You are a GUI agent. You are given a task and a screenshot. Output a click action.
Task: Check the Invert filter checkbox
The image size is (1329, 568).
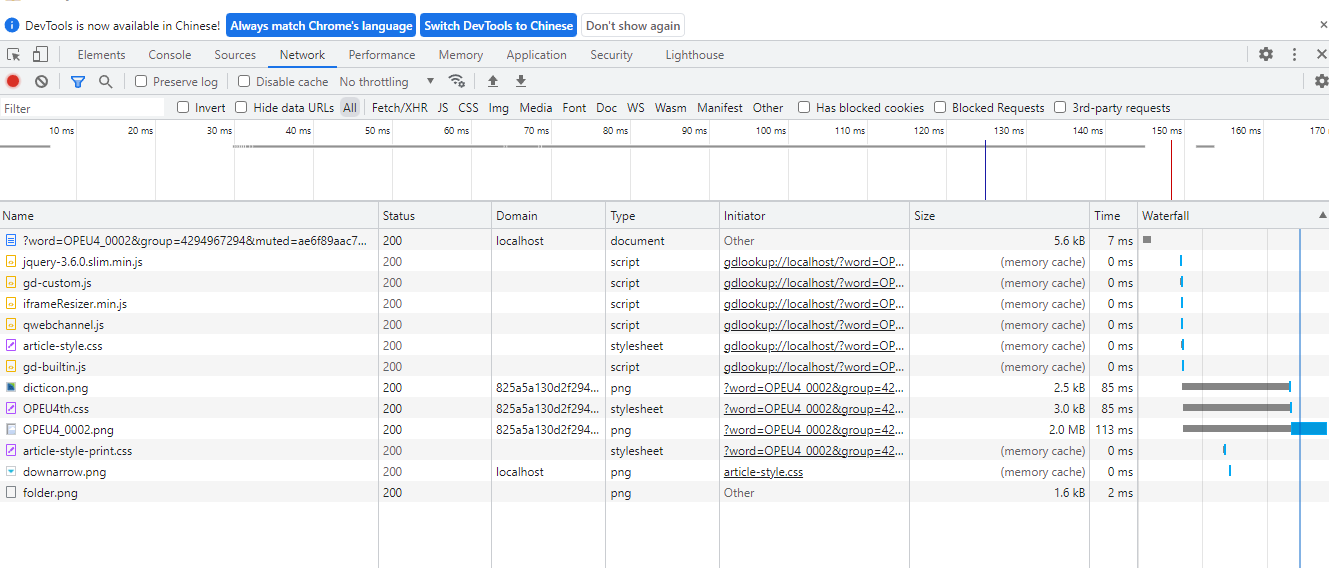[183, 107]
